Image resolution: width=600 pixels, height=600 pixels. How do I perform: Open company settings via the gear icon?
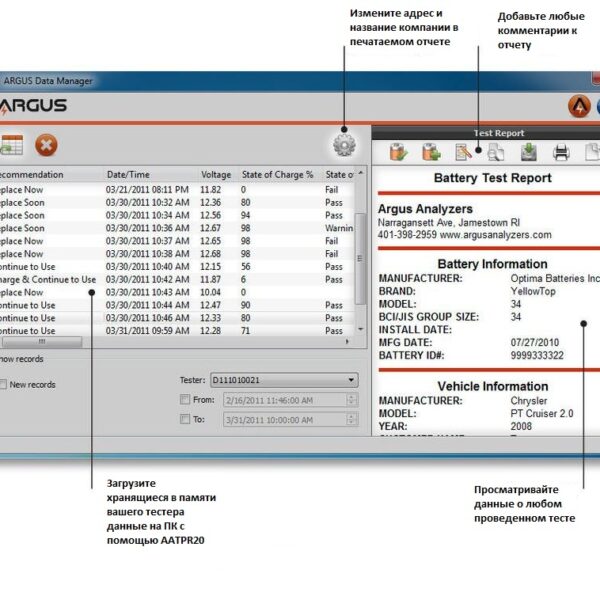click(344, 145)
